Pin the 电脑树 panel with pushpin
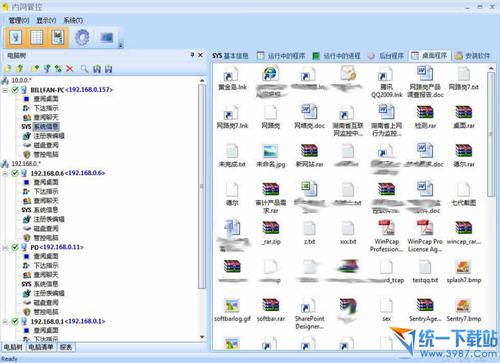This screenshot has height=363, width=500. [x=192, y=55]
